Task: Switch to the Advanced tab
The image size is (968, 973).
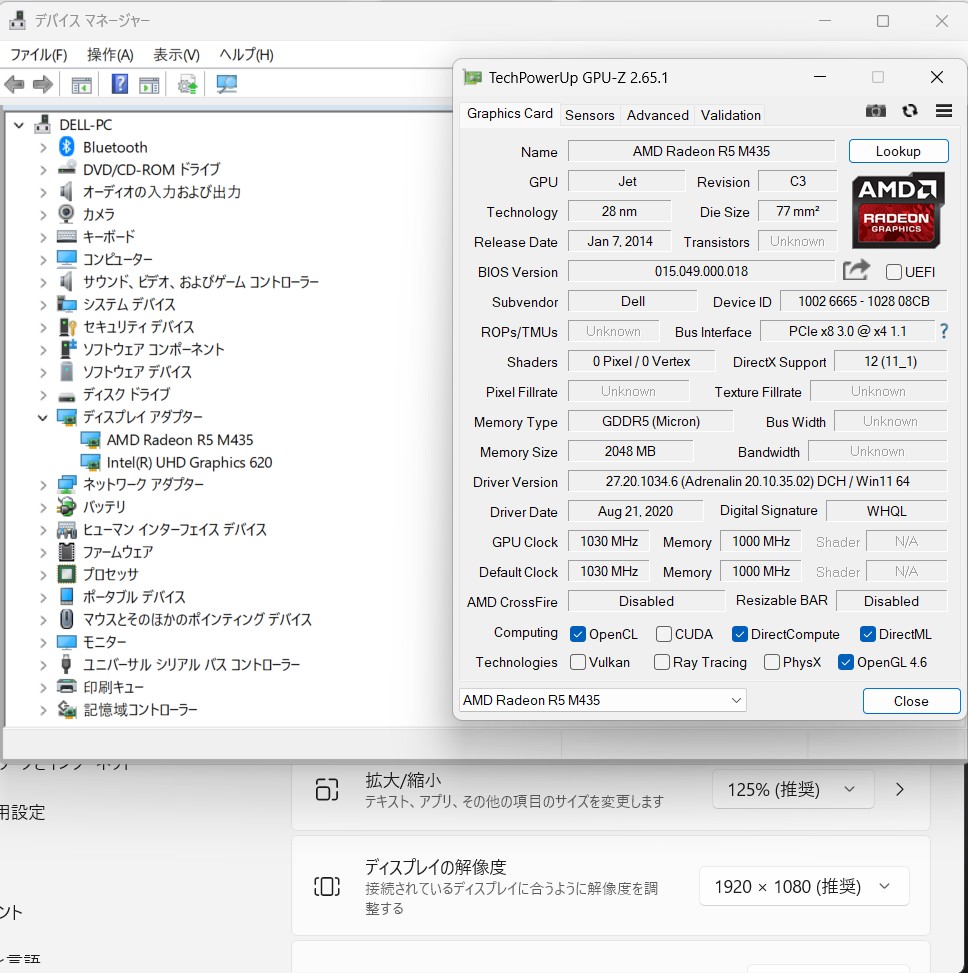Action: point(658,115)
